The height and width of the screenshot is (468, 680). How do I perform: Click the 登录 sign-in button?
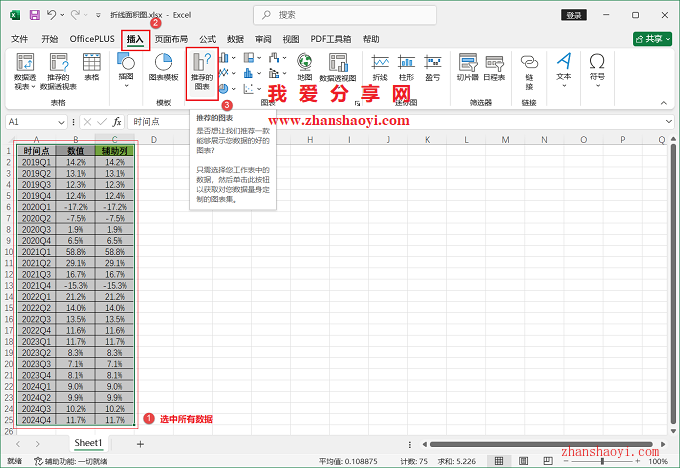tap(574, 15)
